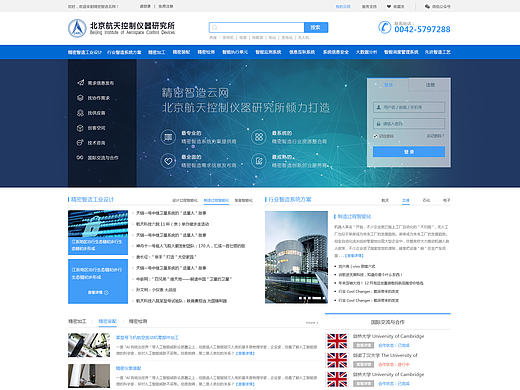Click the magnifier icon inside the search box
The height and width of the screenshot is (390, 520).
click(215, 28)
